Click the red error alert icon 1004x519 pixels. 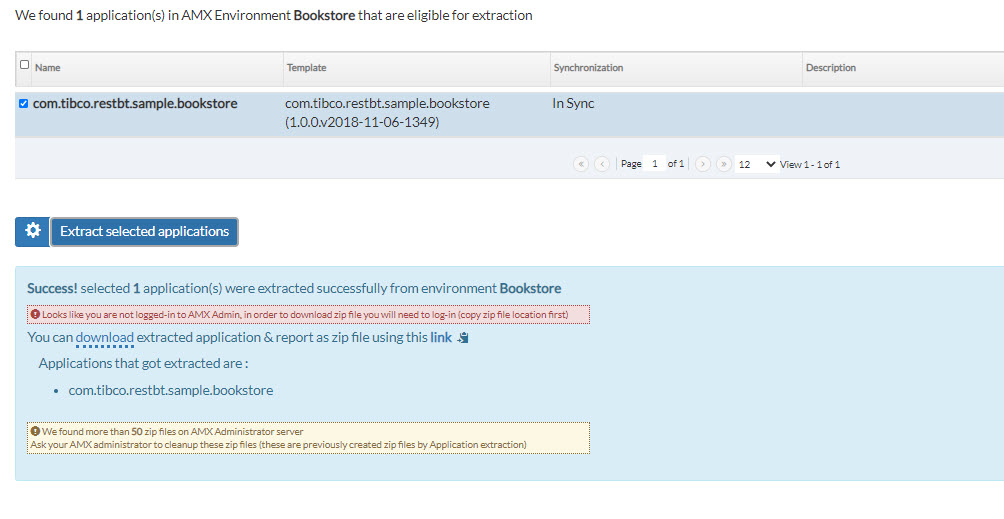pos(35,314)
